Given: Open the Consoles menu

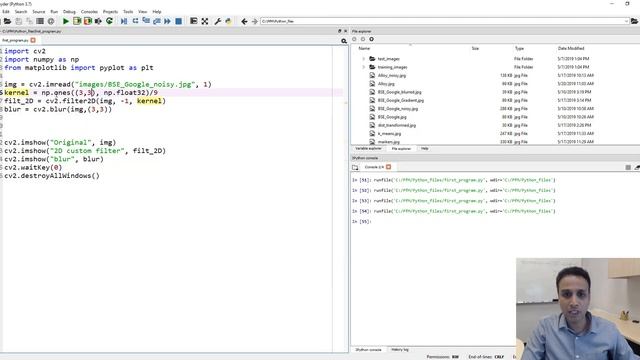Looking at the screenshot, I should click(89, 12).
